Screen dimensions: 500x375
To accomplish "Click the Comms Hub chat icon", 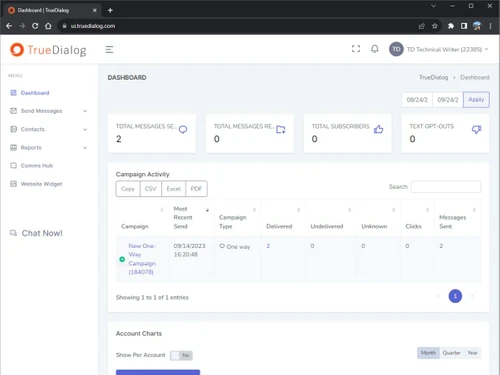I will click(13, 165).
